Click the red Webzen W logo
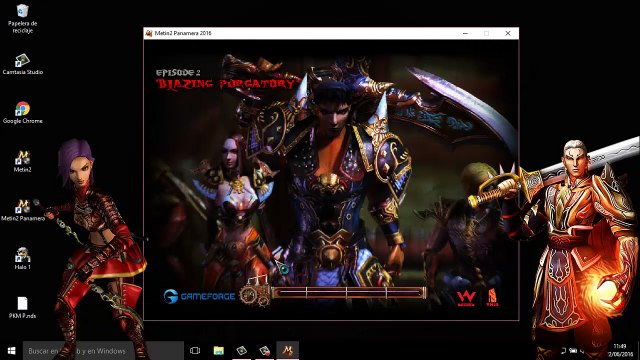The image size is (640, 360). pyautogui.click(x=466, y=297)
